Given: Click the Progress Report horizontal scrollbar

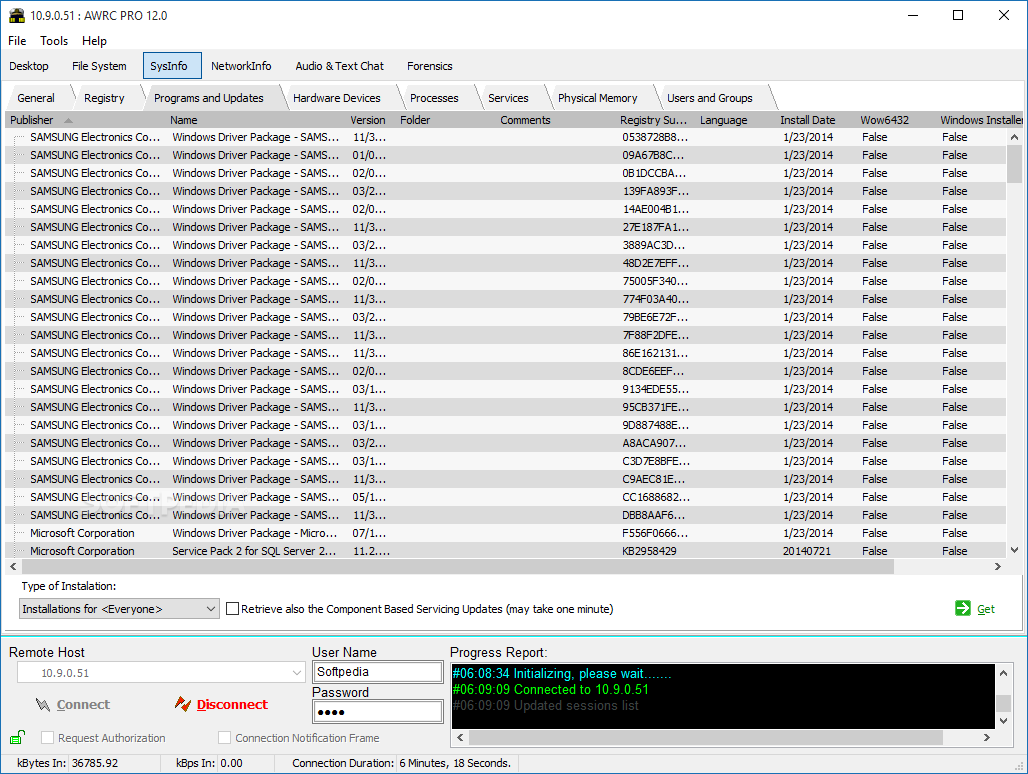Looking at the screenshot, I should 722,737.
